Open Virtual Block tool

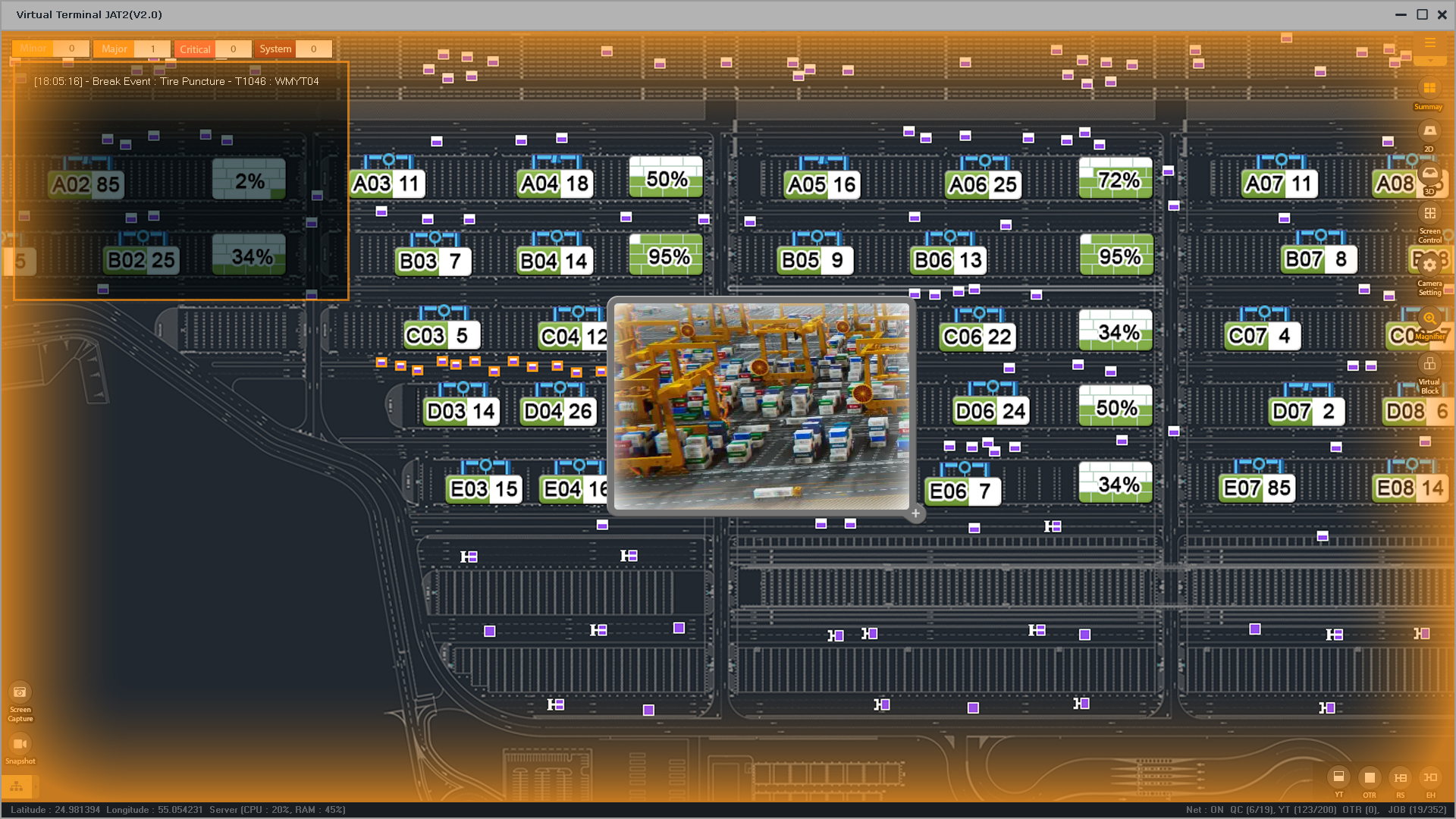click(x=1429, y=365)
